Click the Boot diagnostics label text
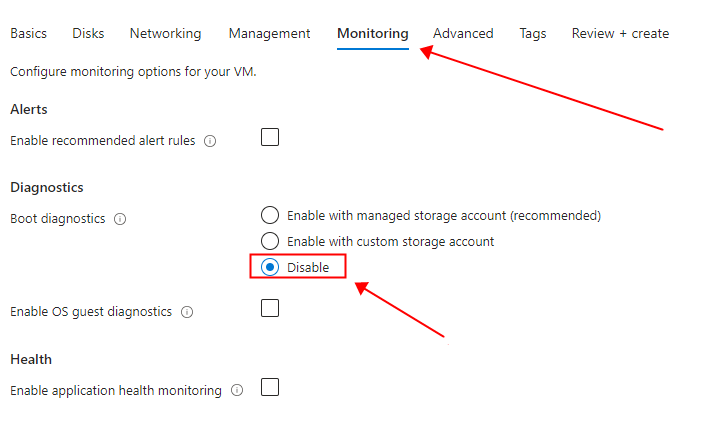 tap(57, 219)
